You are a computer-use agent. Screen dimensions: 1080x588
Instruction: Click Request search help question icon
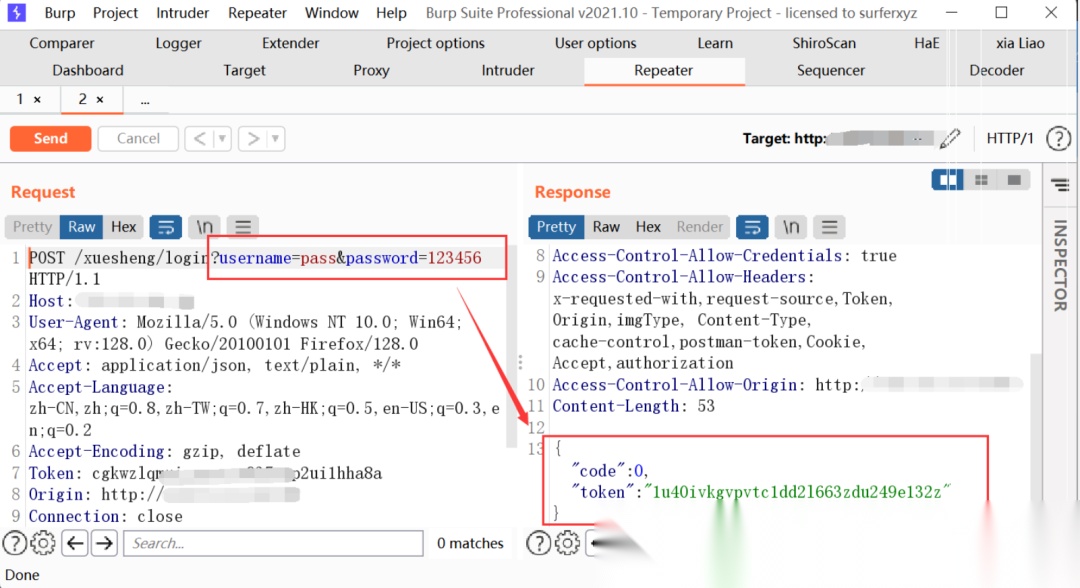pos(14,543)
